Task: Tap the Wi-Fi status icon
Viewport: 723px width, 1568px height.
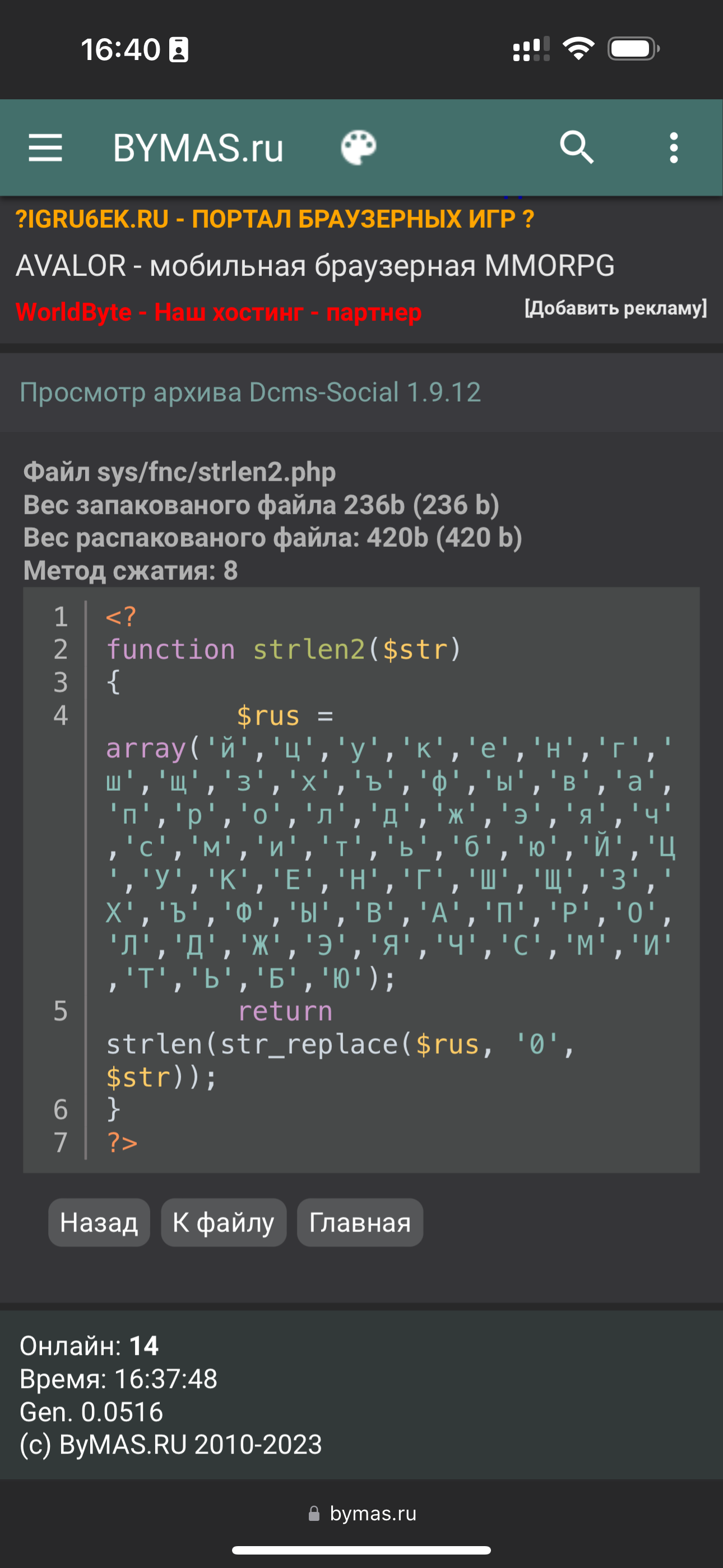Action: tap(578, 49)
